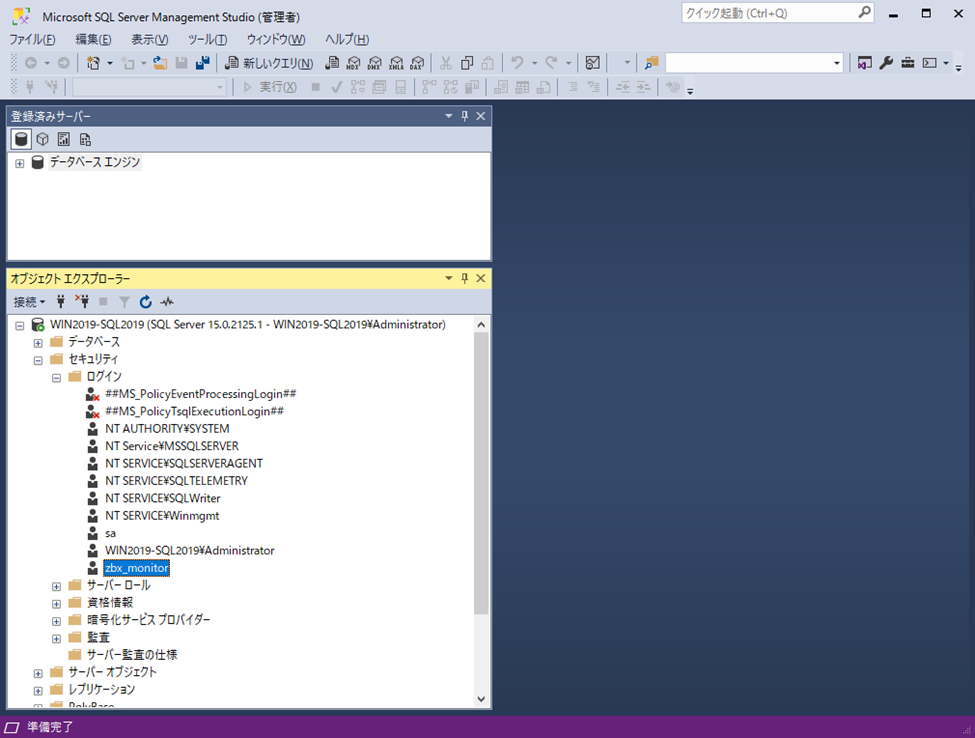Select the Reporting Services icon in 登録済みサーバー

coord(64,139)
